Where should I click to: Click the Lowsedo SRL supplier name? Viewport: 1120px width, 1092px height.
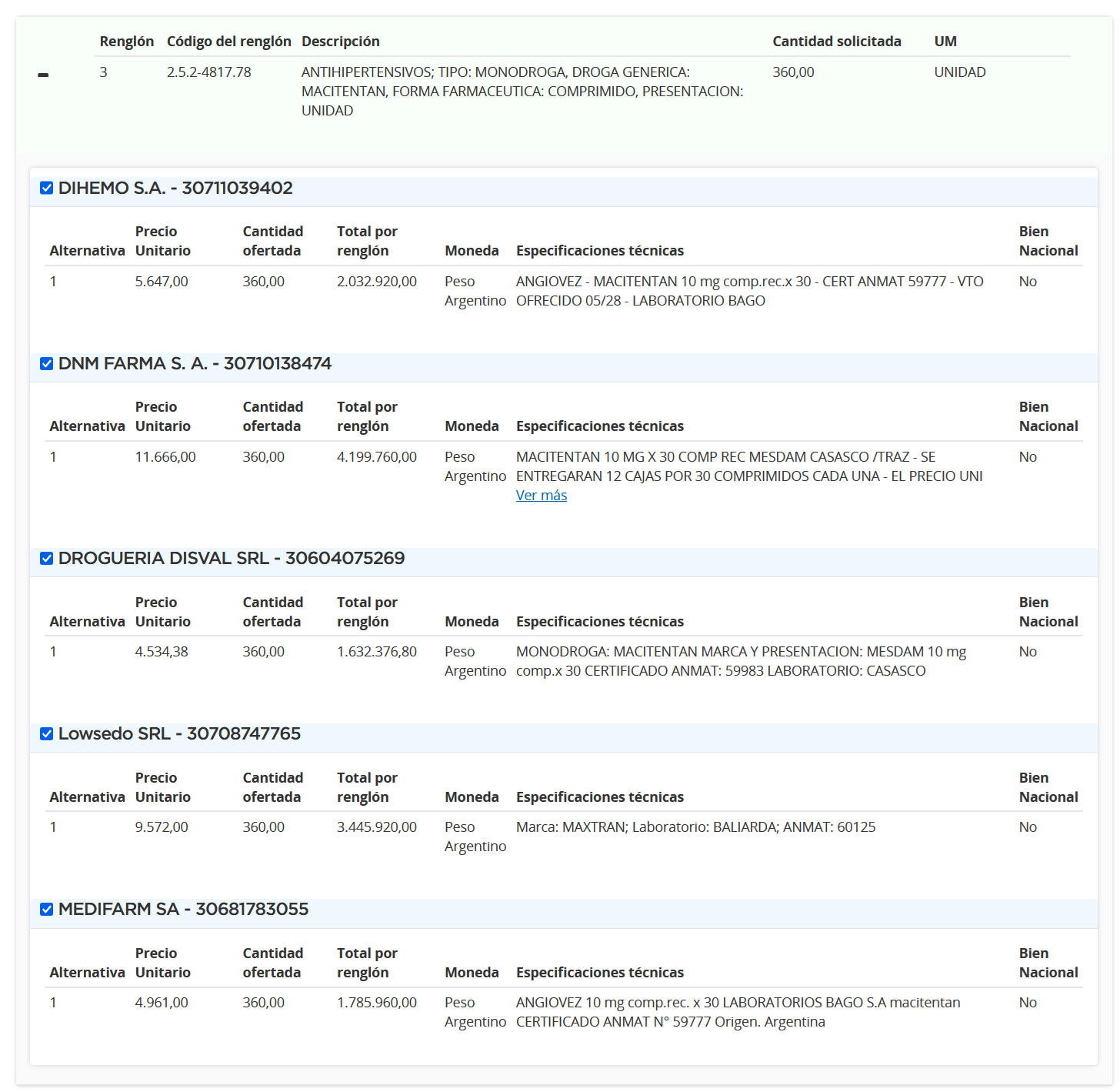click(115, 733)
